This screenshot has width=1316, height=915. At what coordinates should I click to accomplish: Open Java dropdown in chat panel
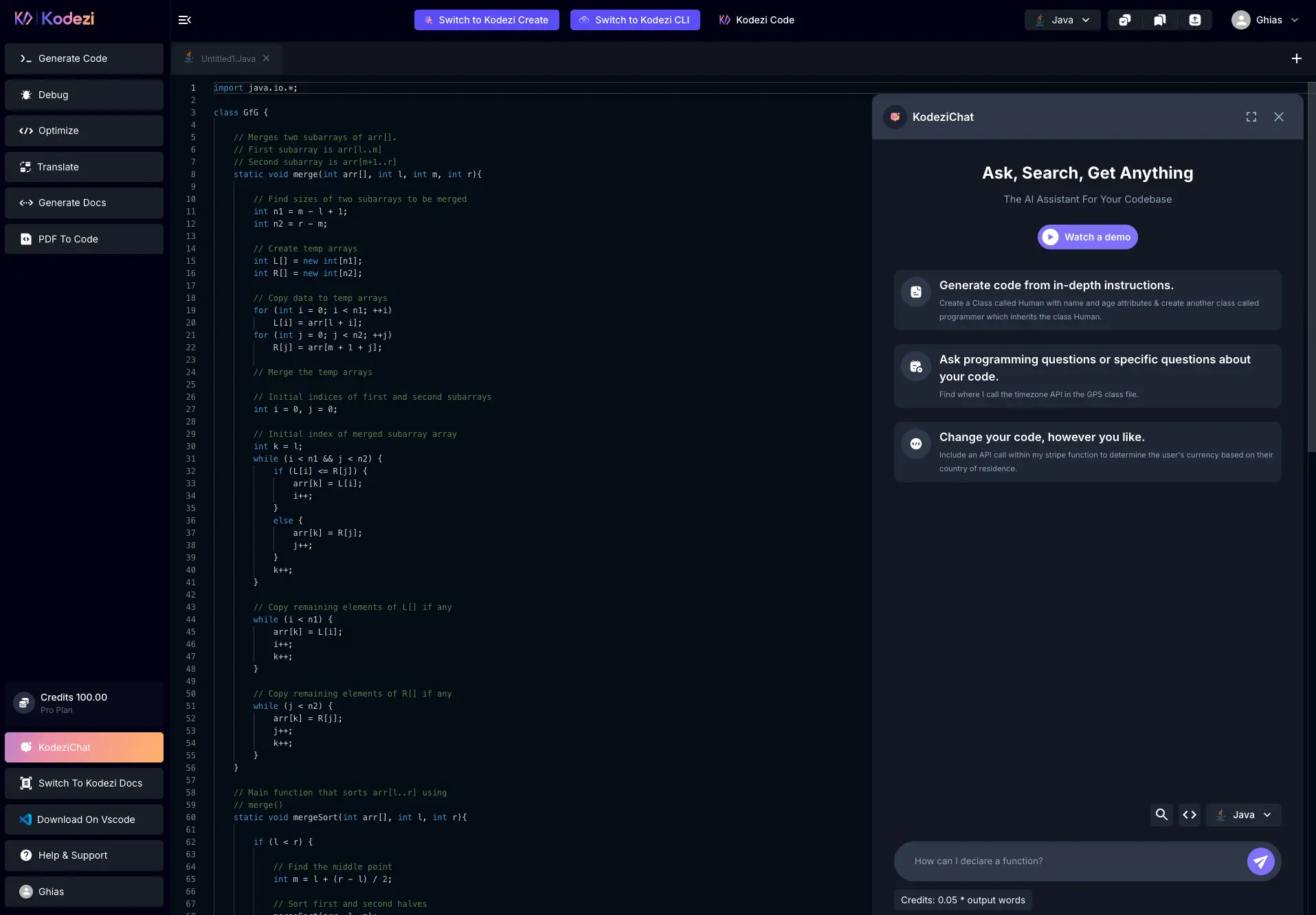coord(1244,815)
